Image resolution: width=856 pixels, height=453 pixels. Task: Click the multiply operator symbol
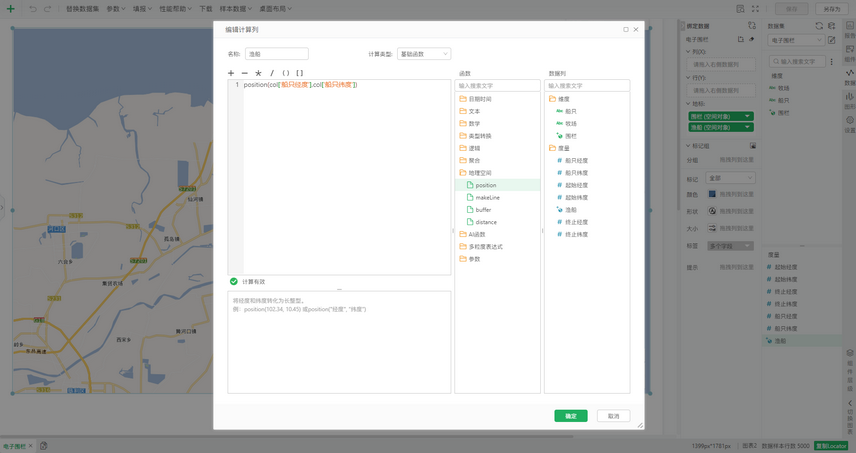pyautogui.click(x=258, y=73)
